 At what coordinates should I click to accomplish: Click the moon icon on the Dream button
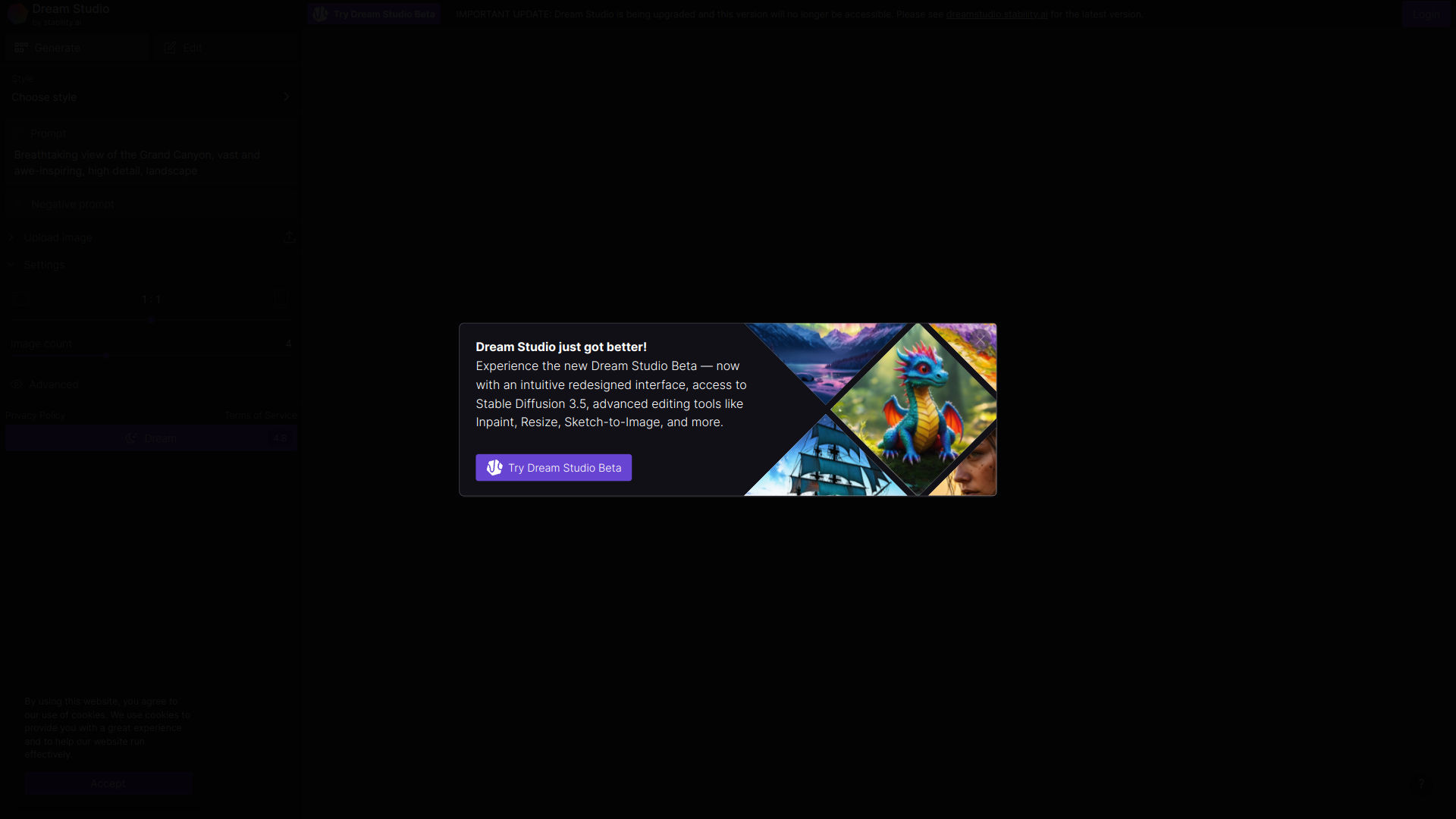tap(132, 438)
